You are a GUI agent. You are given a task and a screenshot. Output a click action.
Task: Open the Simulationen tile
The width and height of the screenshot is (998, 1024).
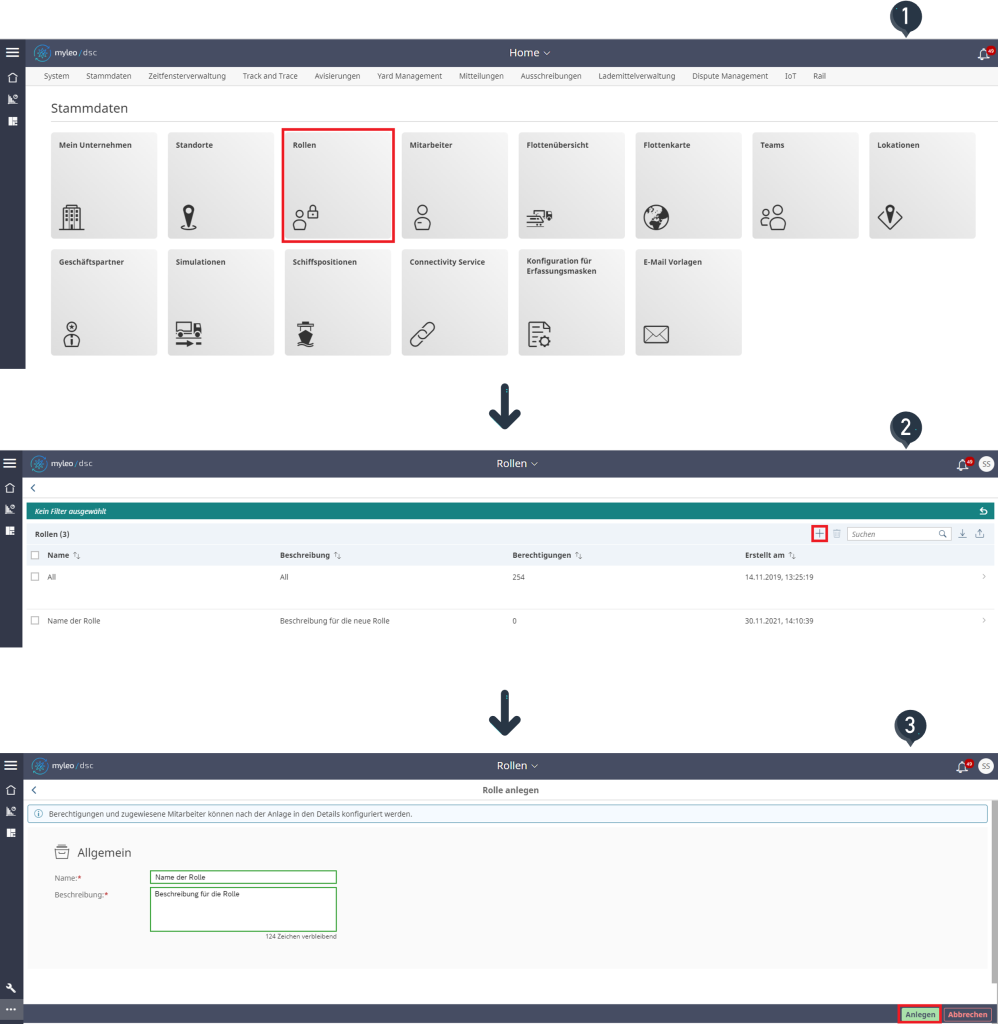tap(221, 302)
